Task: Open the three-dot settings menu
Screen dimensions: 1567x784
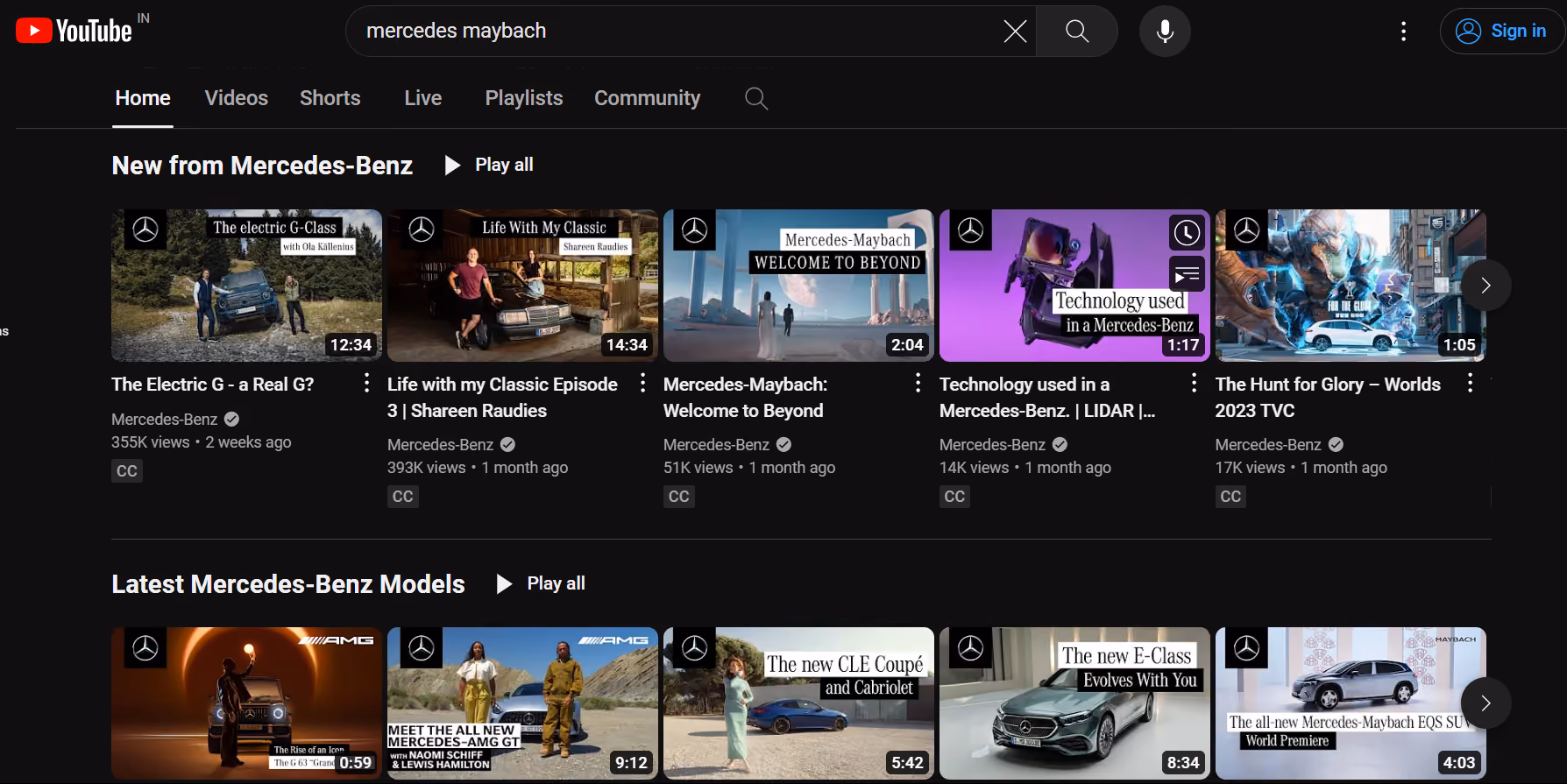Action: (1403, 32)
